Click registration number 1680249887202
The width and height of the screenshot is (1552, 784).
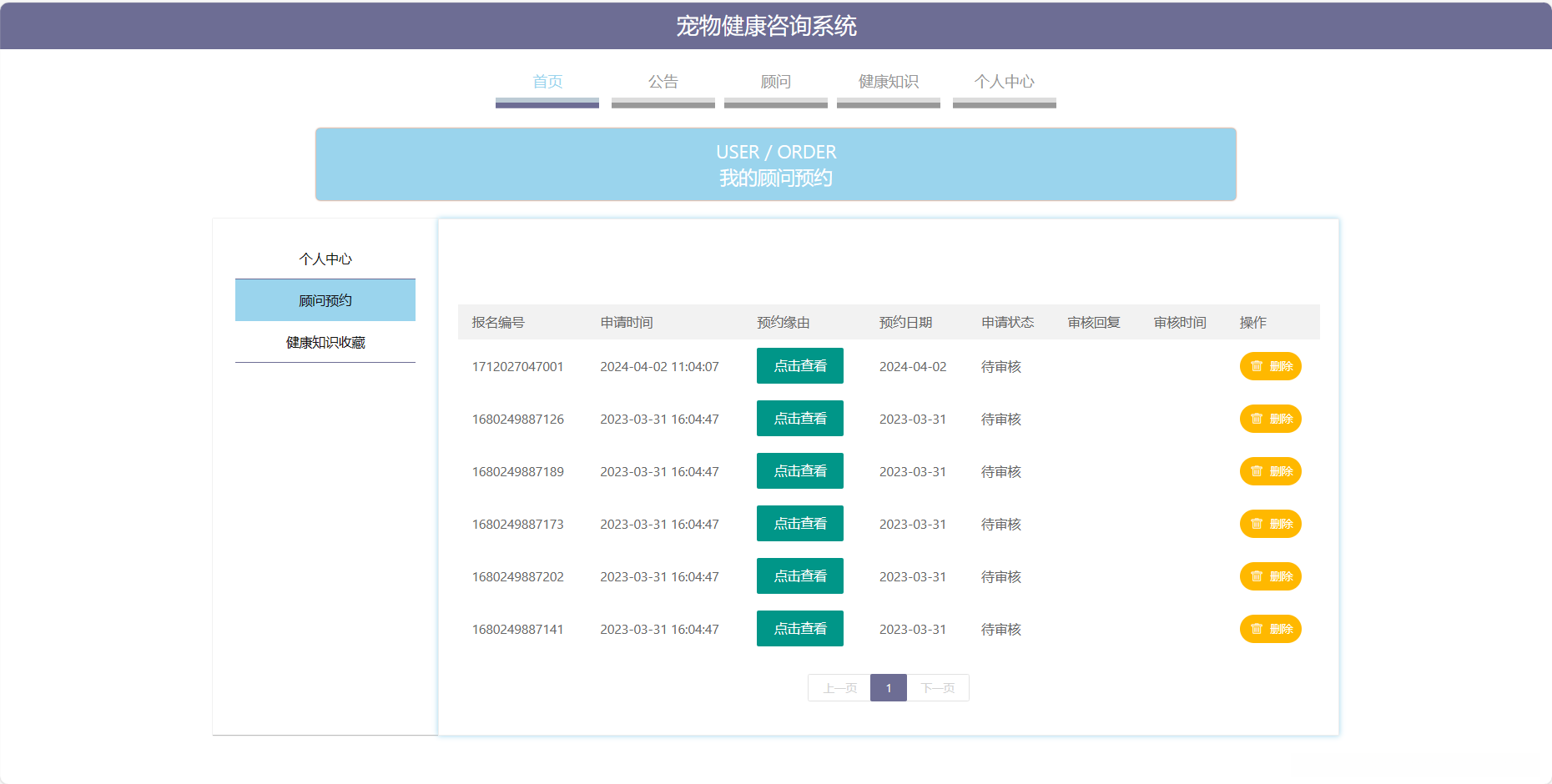pyautogui.click(x=518, y=577)
